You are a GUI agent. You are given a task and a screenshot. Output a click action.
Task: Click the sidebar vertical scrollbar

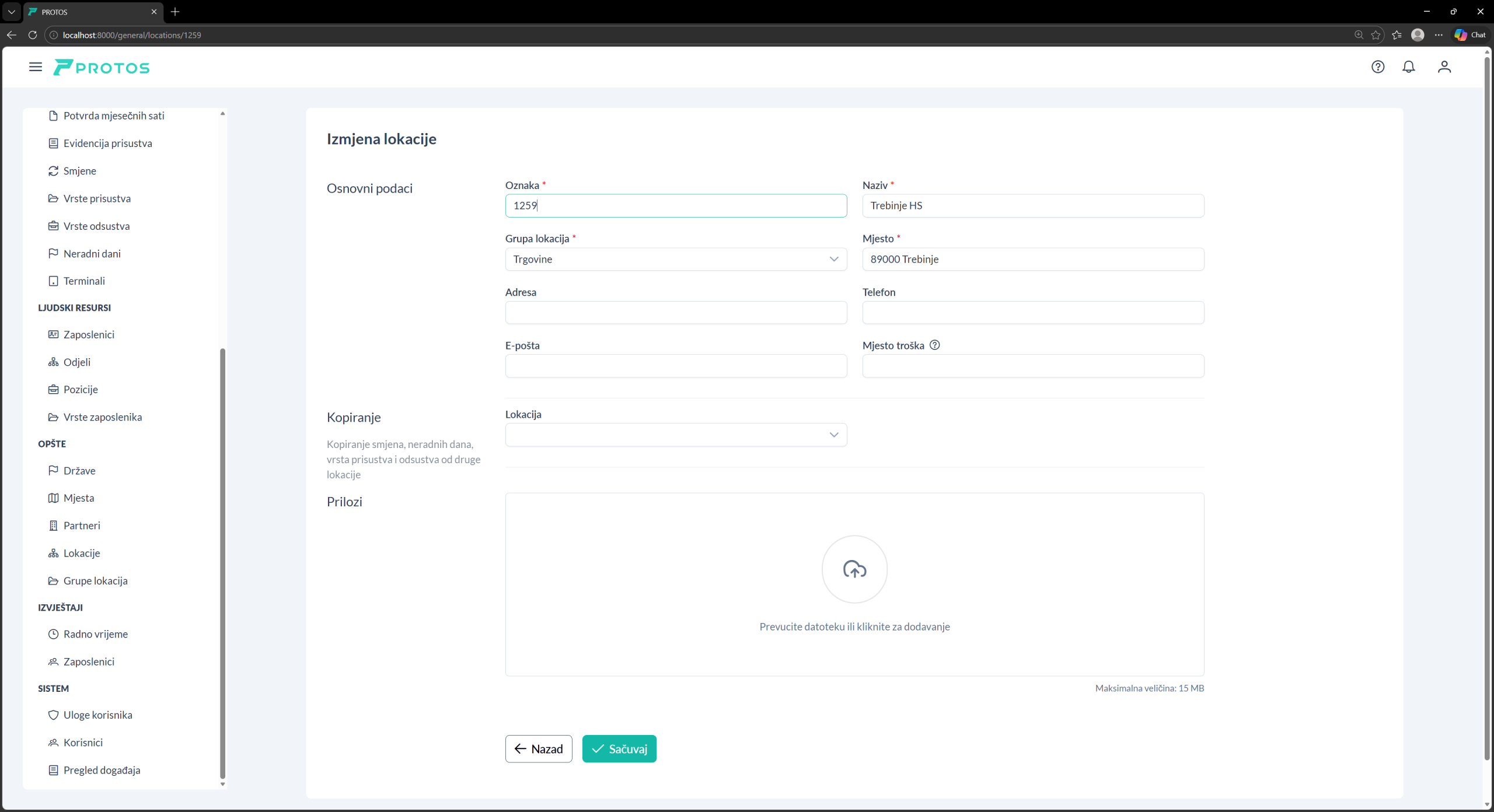[x=222, y=562]
